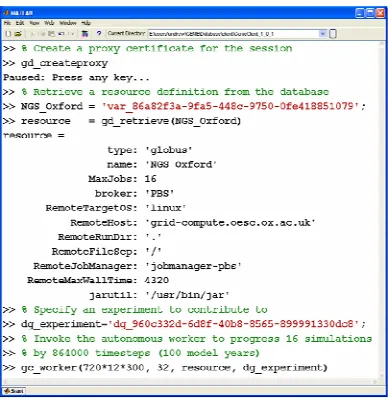The height and width of the screenshot is (400, 388).
Task: Close the MATLAB window
Action: coord(381,13)
